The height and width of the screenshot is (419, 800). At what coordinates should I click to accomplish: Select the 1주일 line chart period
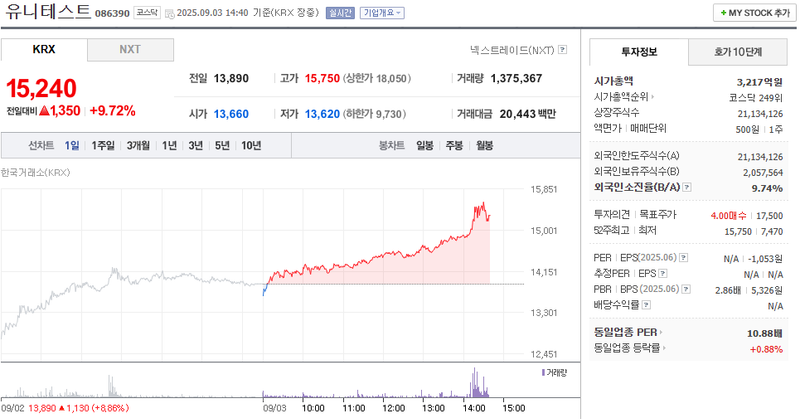pos(103,145)
